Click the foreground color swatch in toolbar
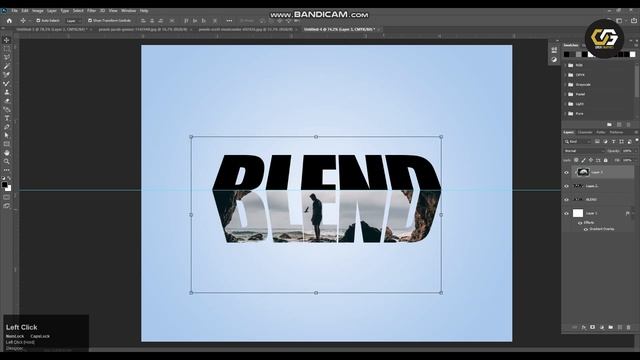The height and width of the screenshot is (360, 640). 4,185
